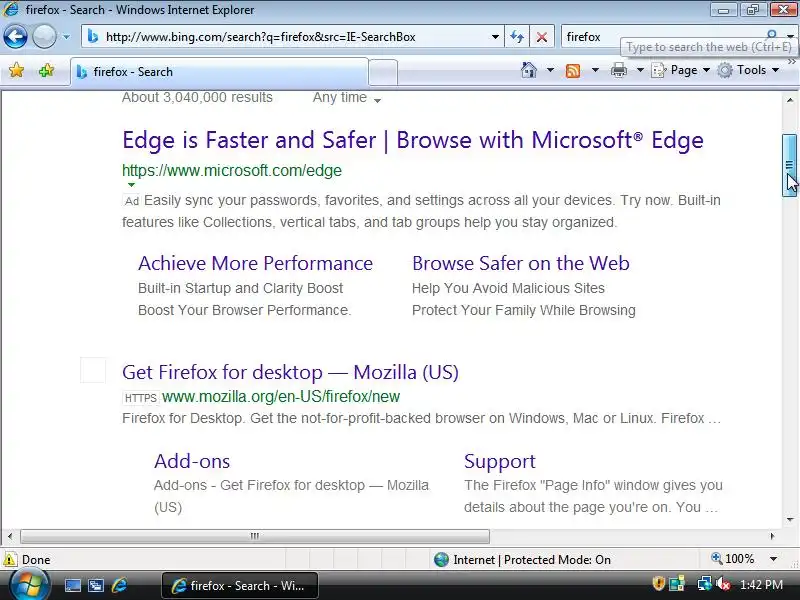This screenshot has width=800, height=600.
Task: Click the vertical scrollbar down arrow
Action: point(790,520)
